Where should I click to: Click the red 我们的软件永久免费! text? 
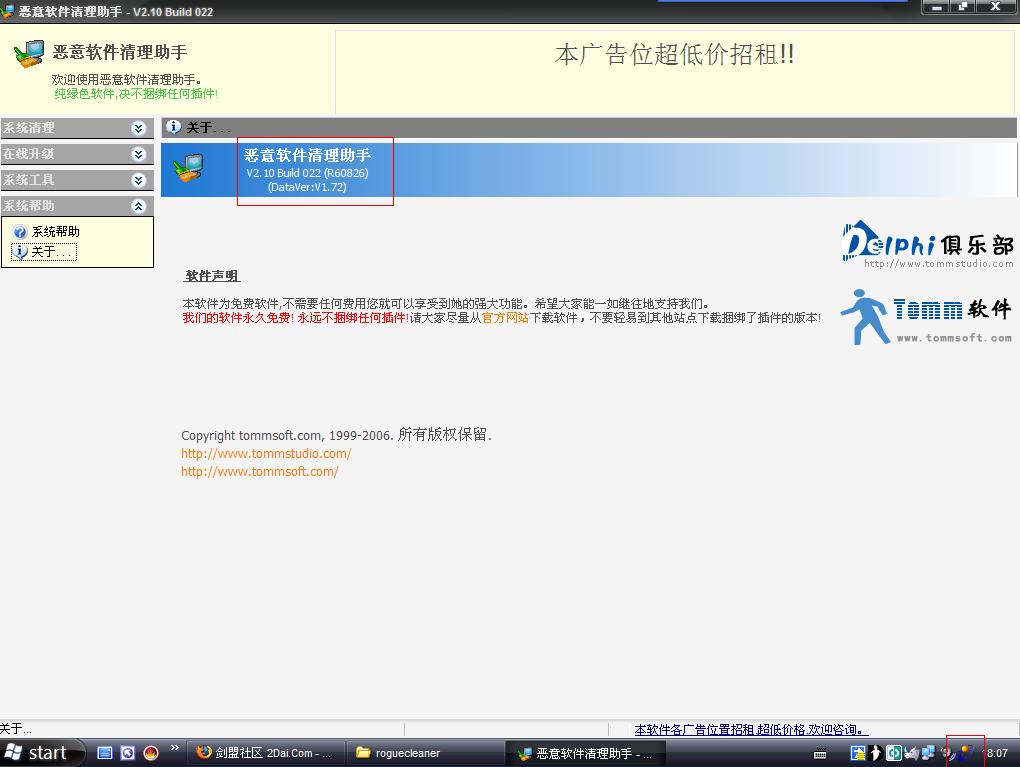coord(238,318)
